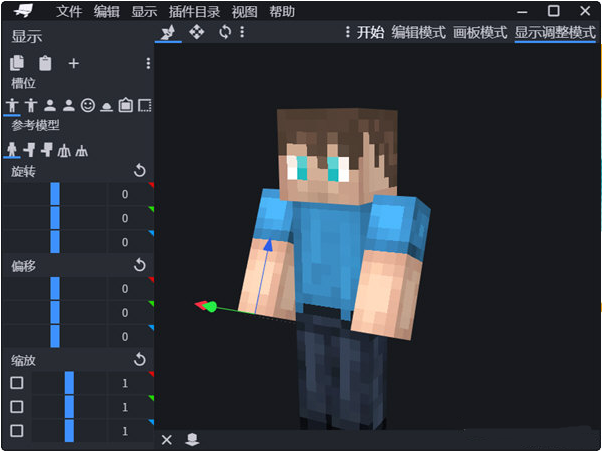Edit the Z scale value field
602x451 pixels.
131,431
